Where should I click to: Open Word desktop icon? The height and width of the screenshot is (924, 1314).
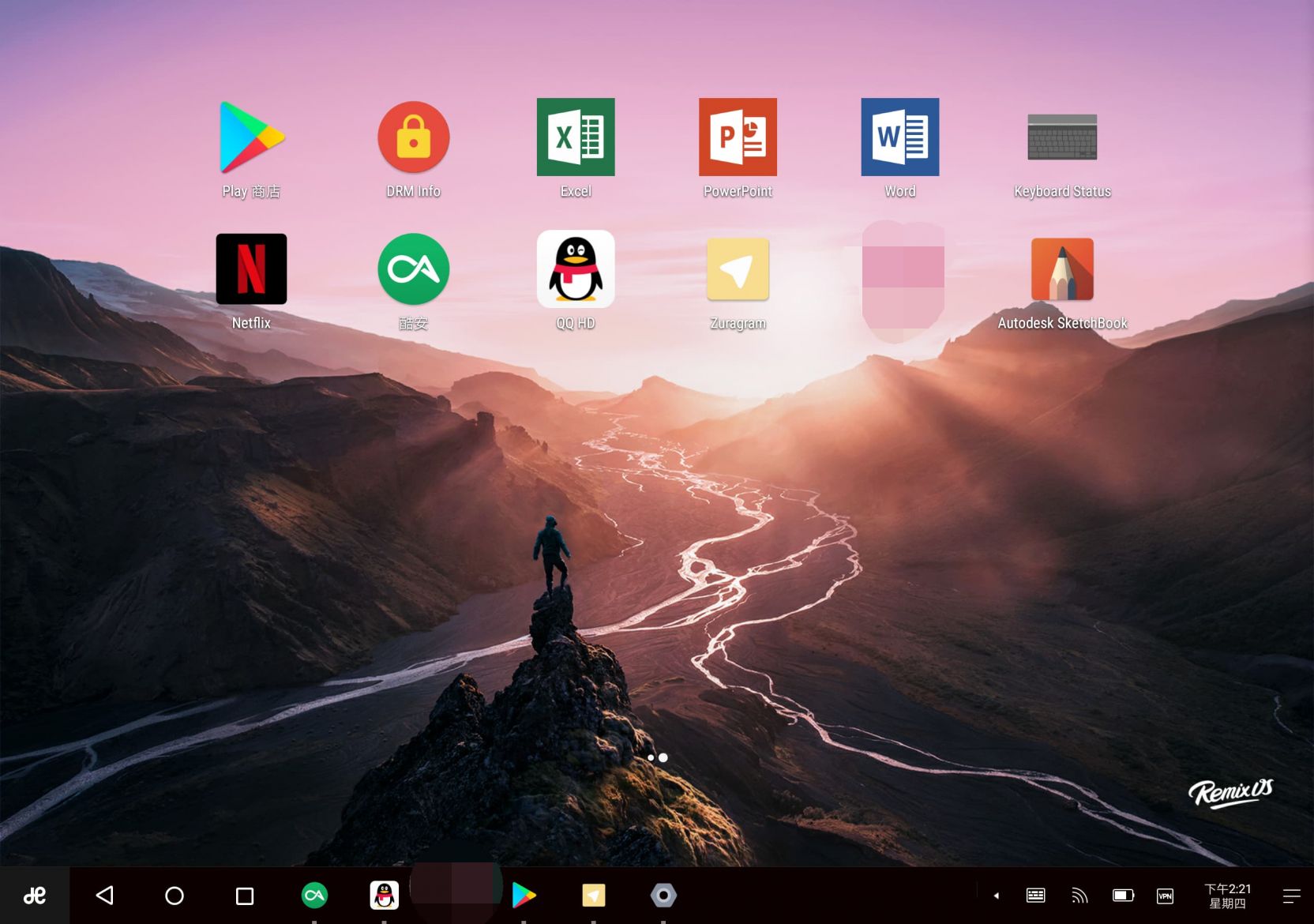(x=900, y=137)
